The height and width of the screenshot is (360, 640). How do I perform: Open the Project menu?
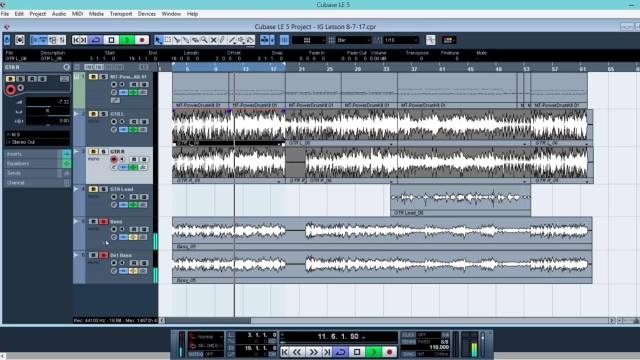point(38,14)
